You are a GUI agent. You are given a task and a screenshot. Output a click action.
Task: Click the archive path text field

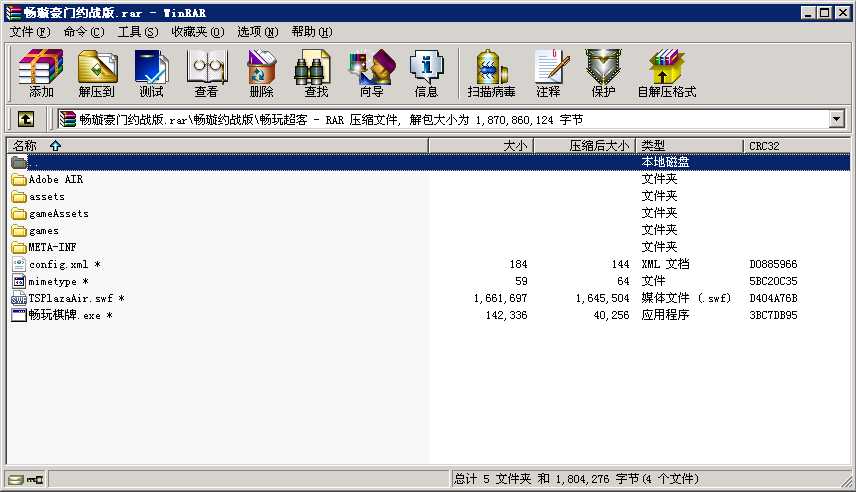443,119
